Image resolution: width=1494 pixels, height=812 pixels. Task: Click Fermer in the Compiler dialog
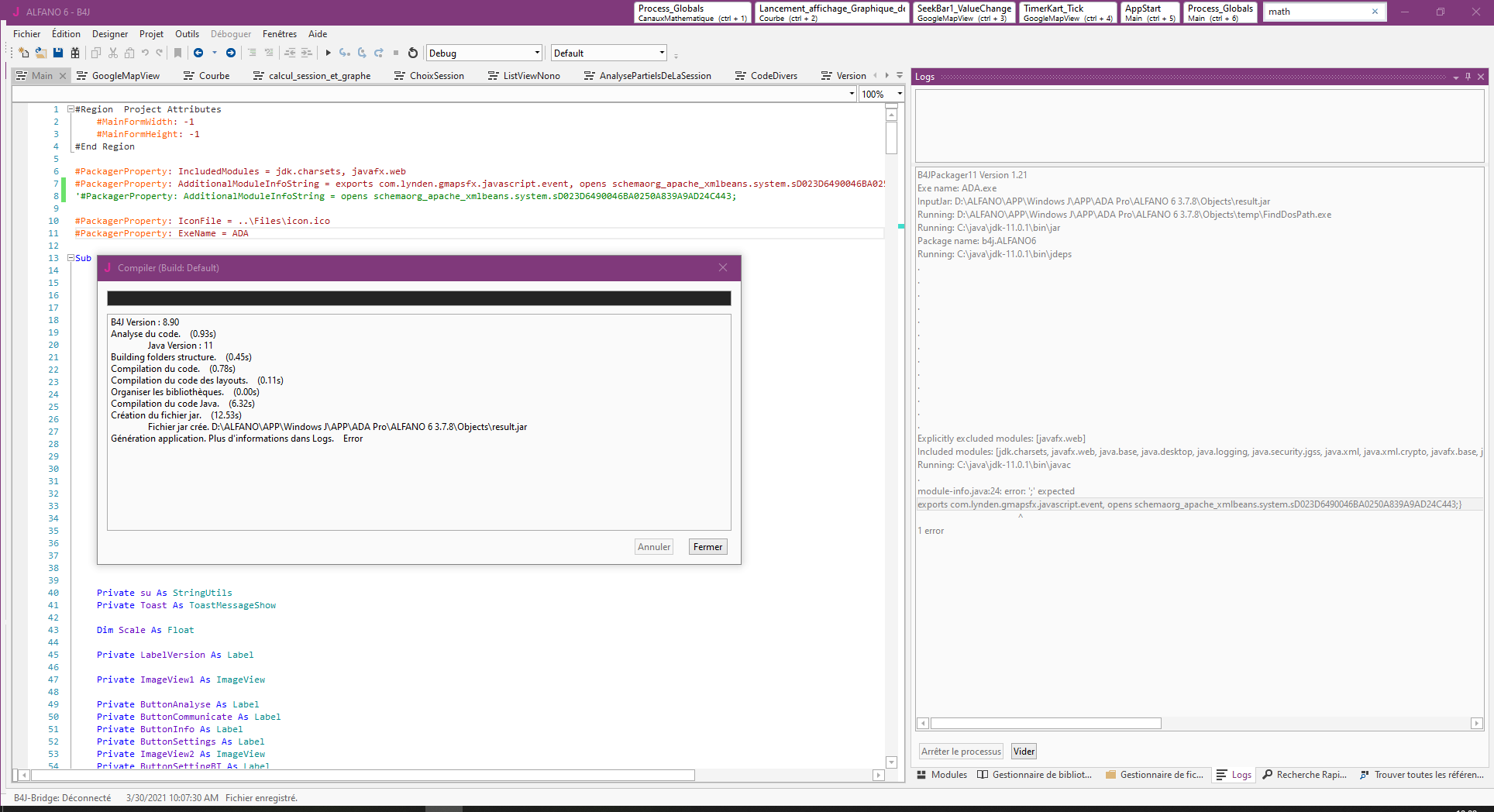click(x=708, y=547)
